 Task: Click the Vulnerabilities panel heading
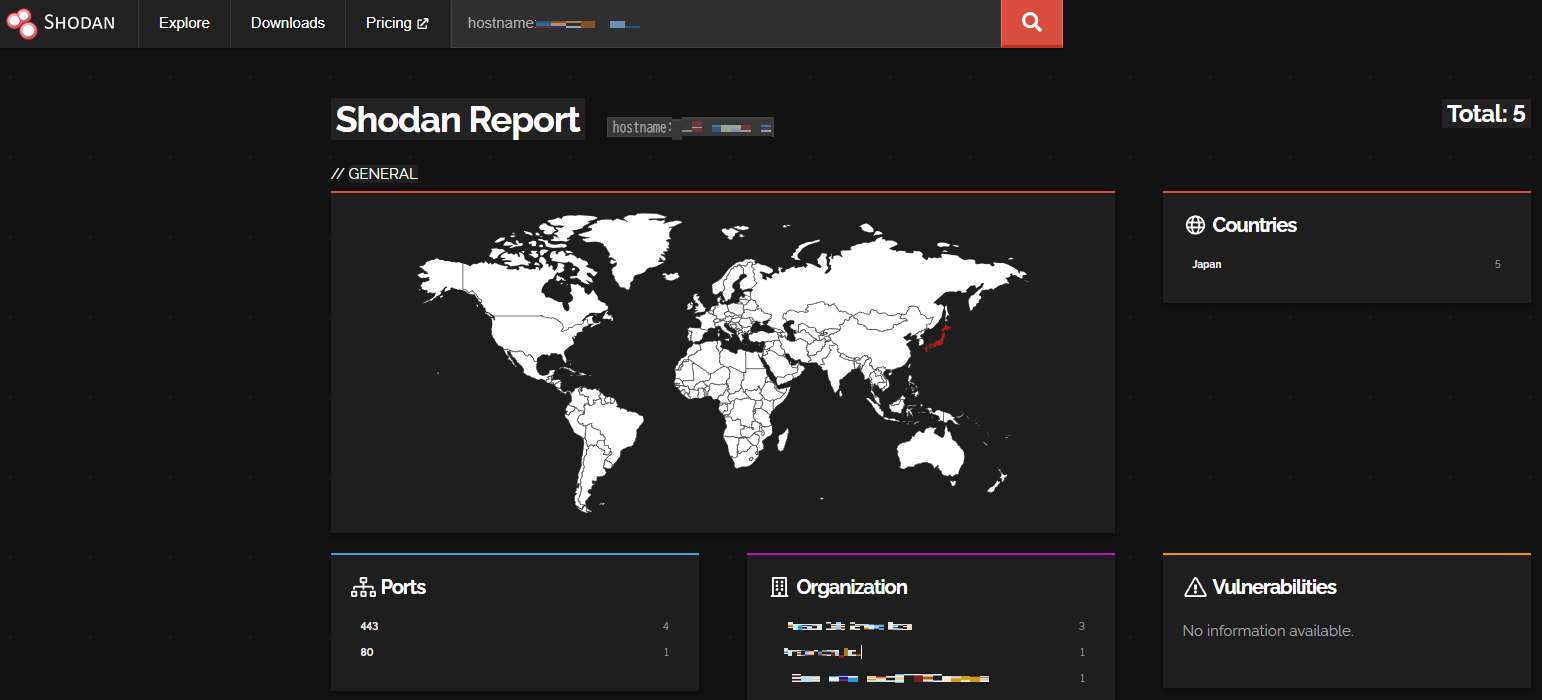click(x=1274, y=587)
